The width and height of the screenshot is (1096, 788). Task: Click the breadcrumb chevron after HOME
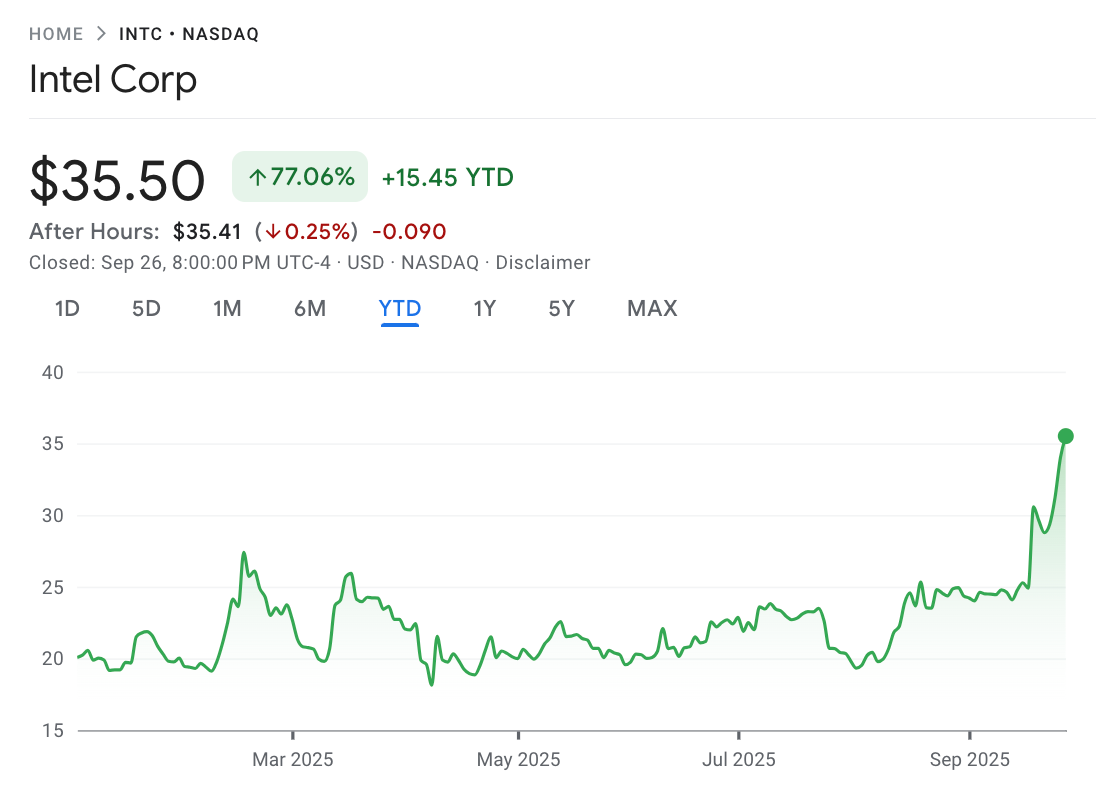click(100, 32)
